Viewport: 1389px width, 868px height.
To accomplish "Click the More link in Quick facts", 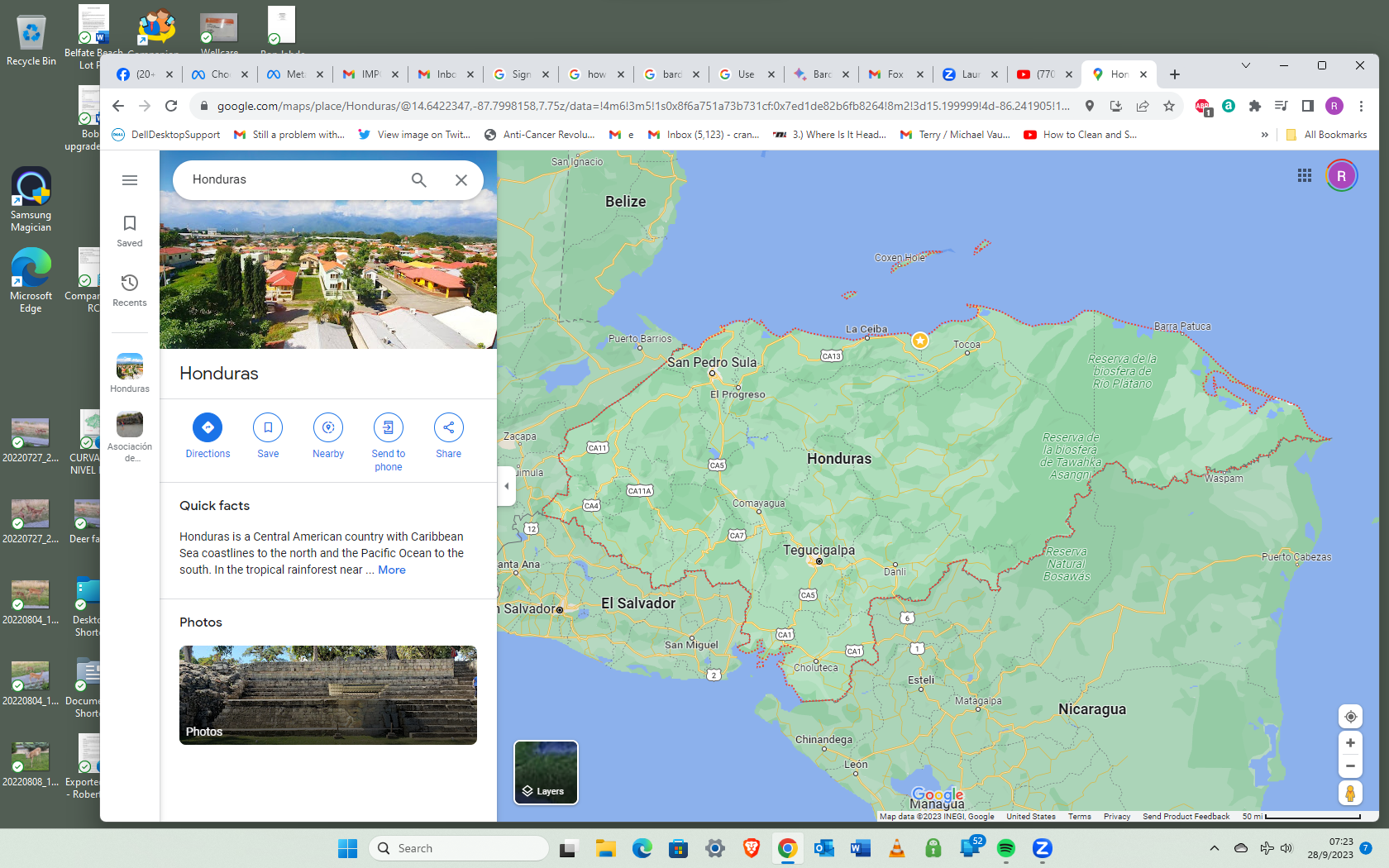I will (391, 570).
